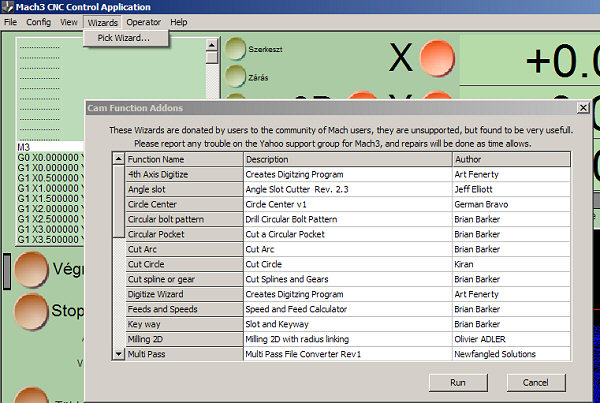
Task: Click the Description column header
Action: coord(347,159)
